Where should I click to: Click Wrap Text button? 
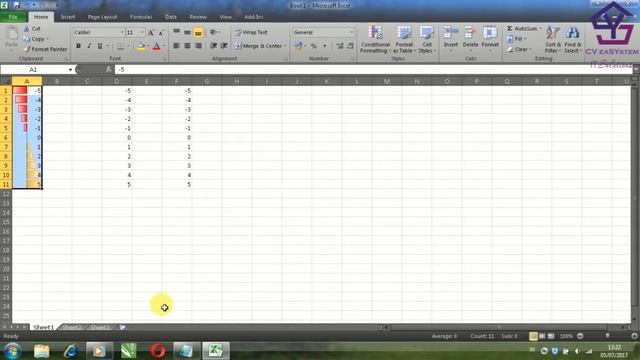click(x=251, y=32)
